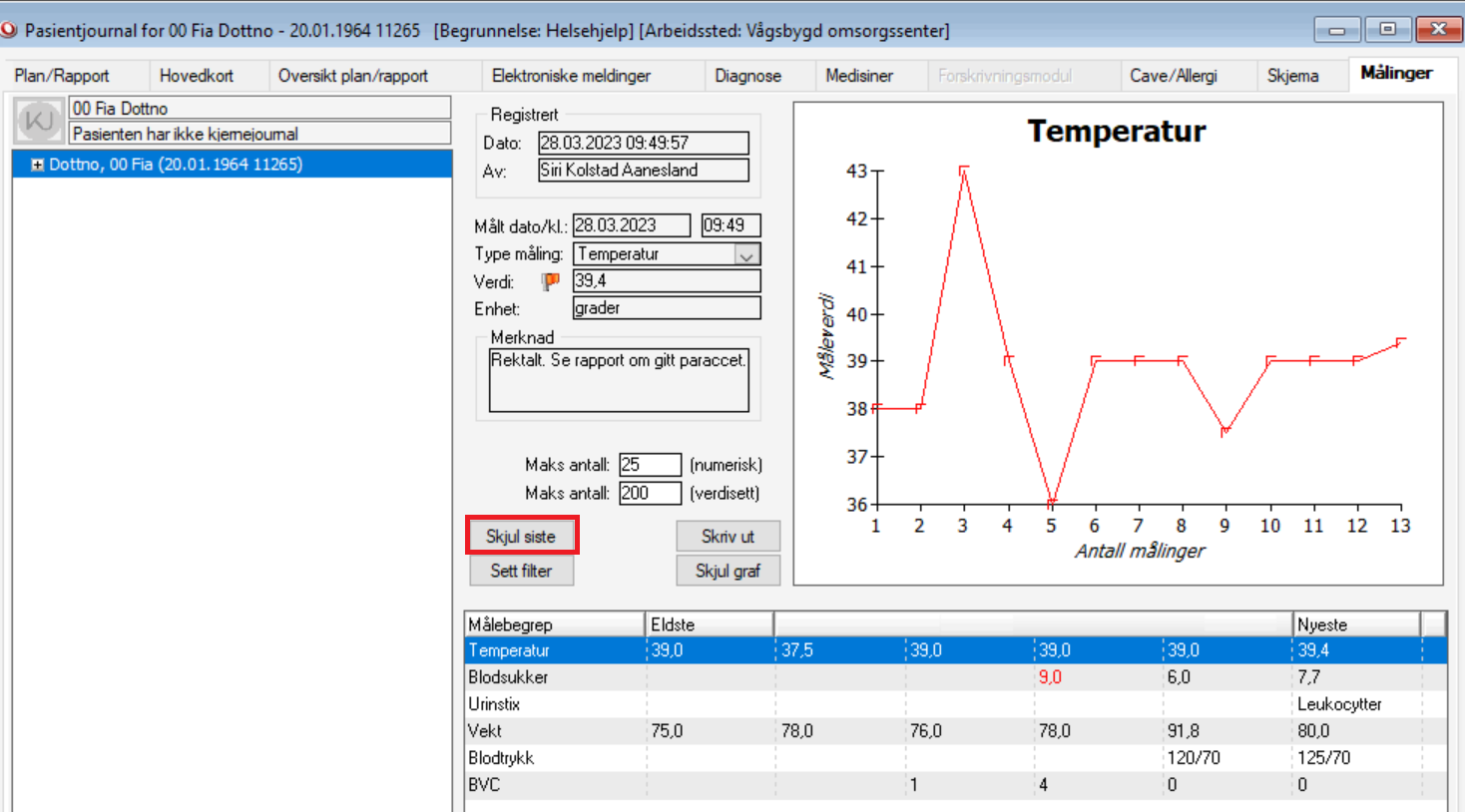Select the Diagnose tab
Image resolution: width=1465 pixels, height=812 pixels.
[748, 76]
